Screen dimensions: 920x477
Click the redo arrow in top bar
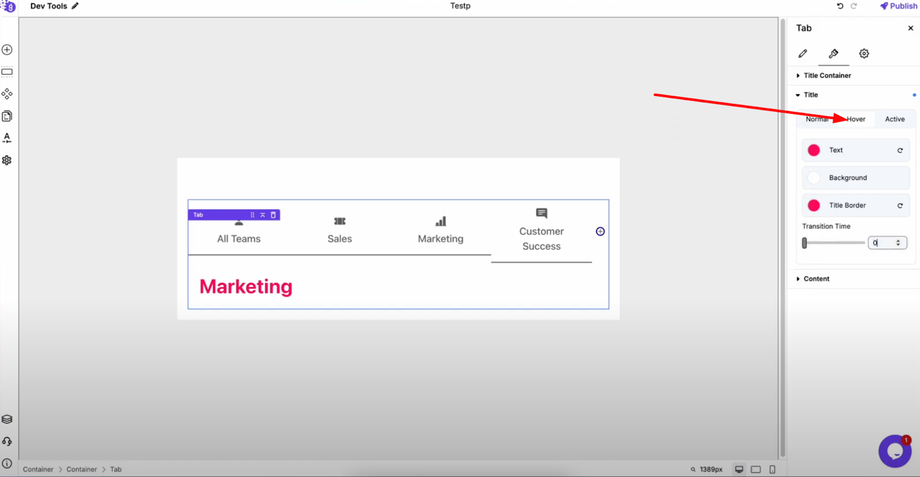854,6
